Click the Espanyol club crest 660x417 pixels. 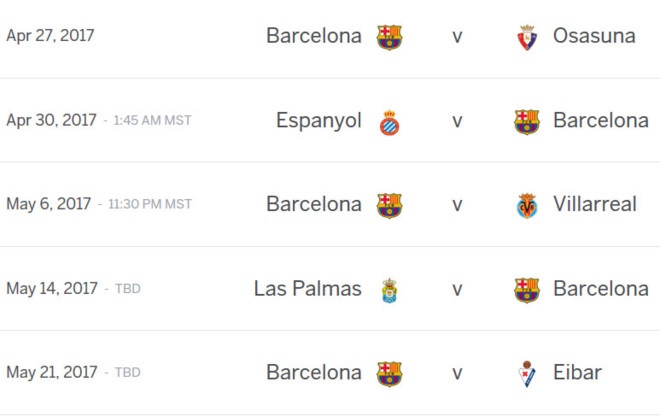[x=389, y=122]
